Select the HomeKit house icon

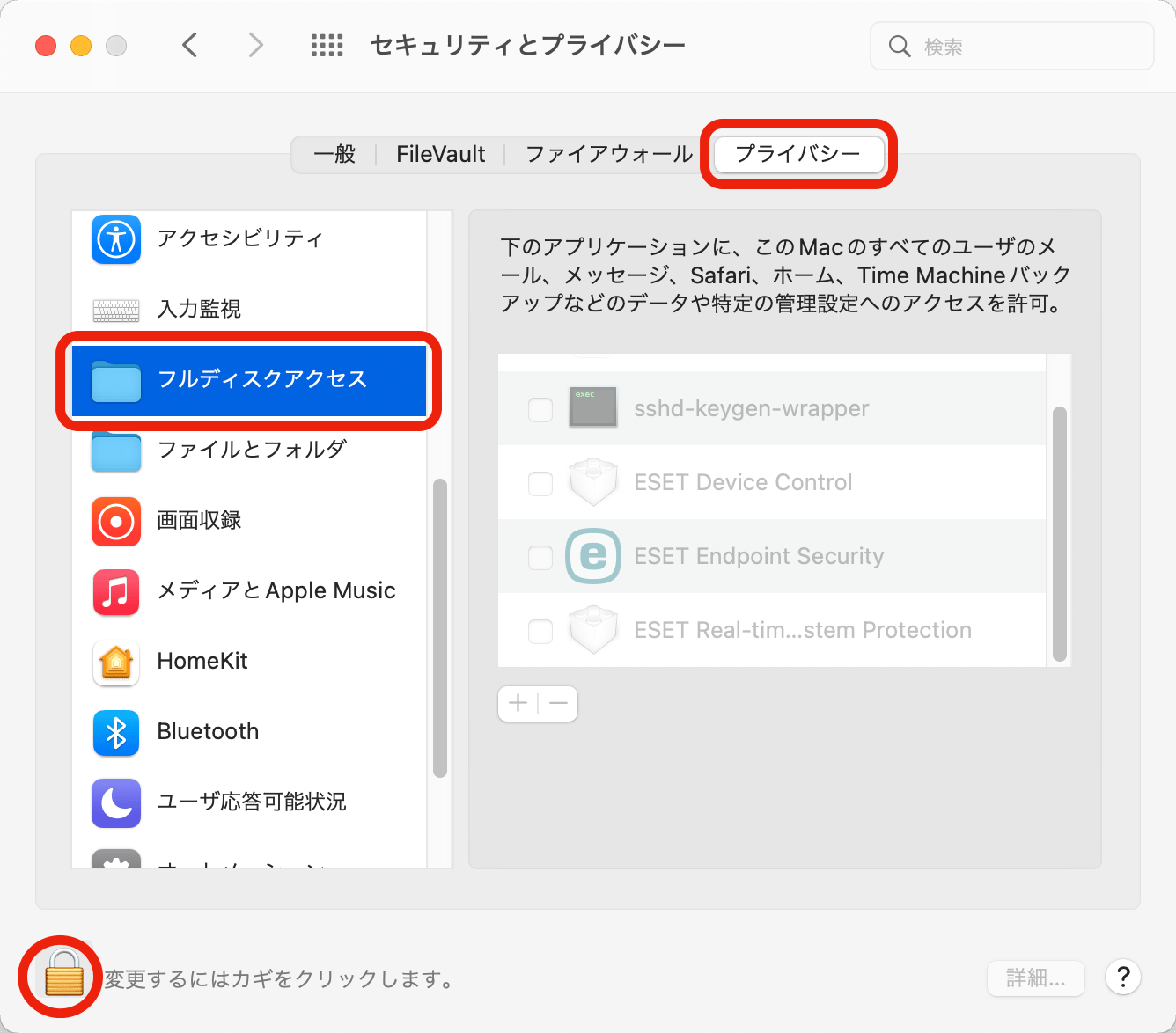[x=115, y=663]
